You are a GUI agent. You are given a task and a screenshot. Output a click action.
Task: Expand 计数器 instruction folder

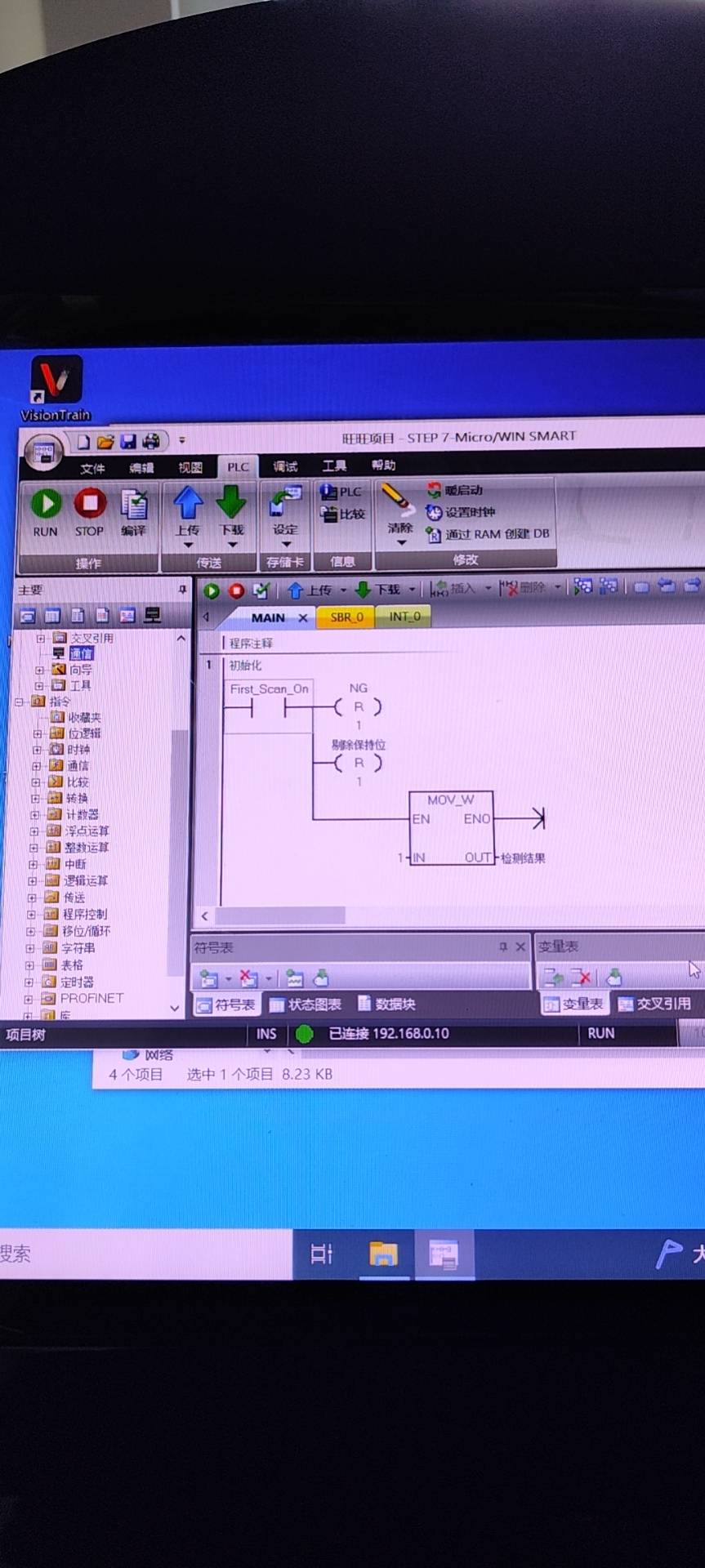coord(34,814)
